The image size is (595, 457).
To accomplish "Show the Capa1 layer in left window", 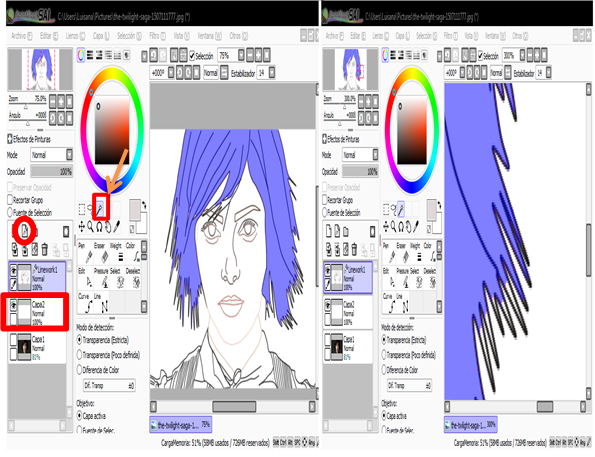I will 13,339.
